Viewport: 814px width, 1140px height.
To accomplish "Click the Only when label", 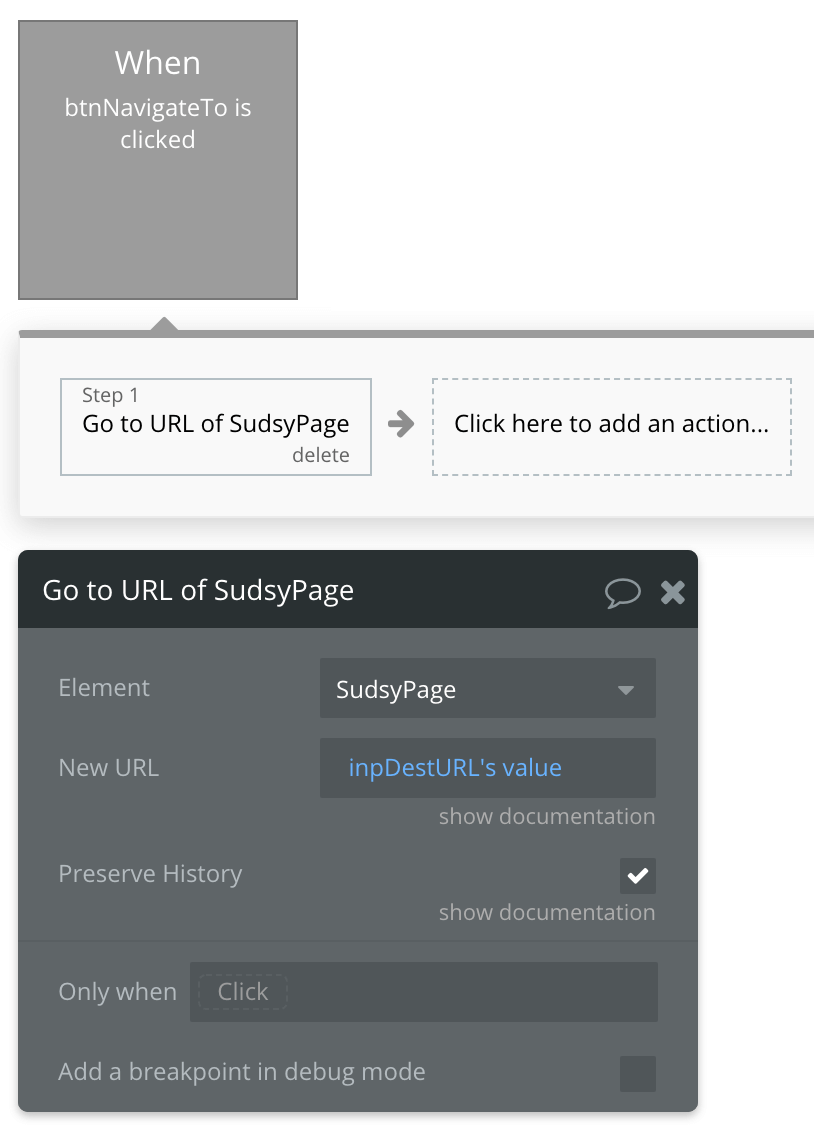I will [x=117, y=992].
